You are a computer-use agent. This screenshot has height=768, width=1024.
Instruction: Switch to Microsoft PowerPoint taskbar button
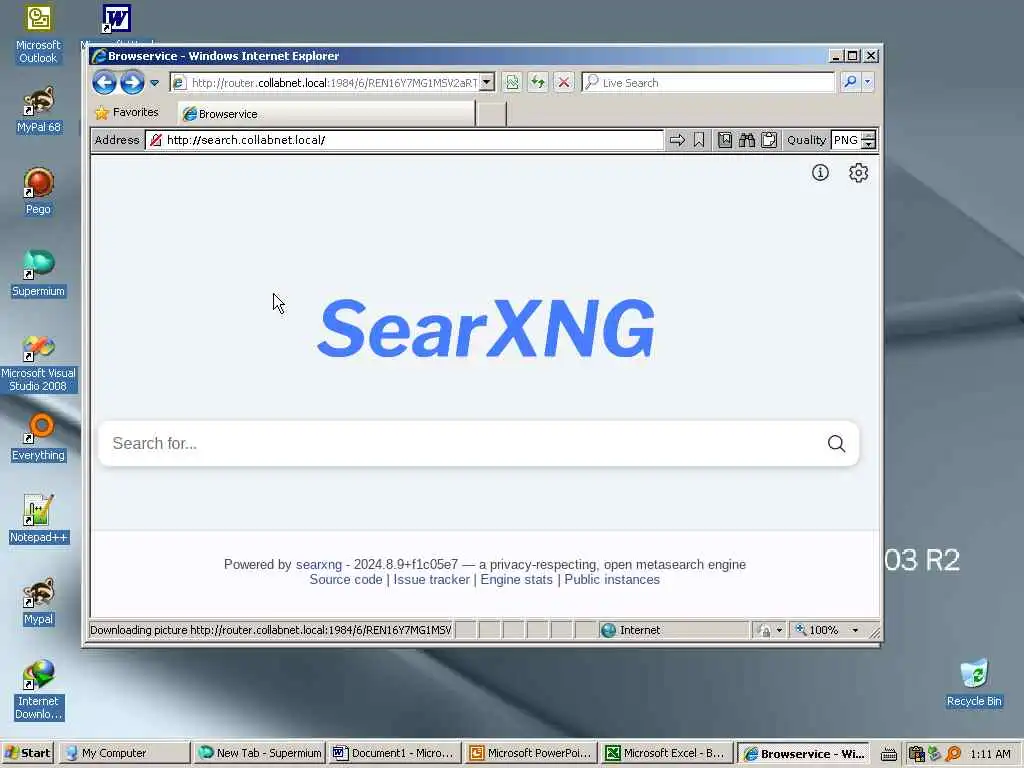(x=530, y=753)
